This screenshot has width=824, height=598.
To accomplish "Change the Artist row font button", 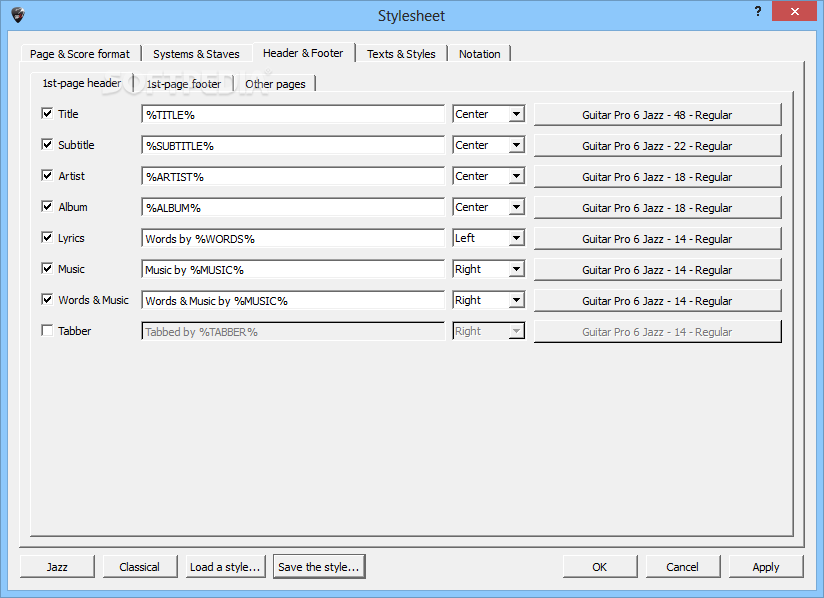I will (657, 177).
